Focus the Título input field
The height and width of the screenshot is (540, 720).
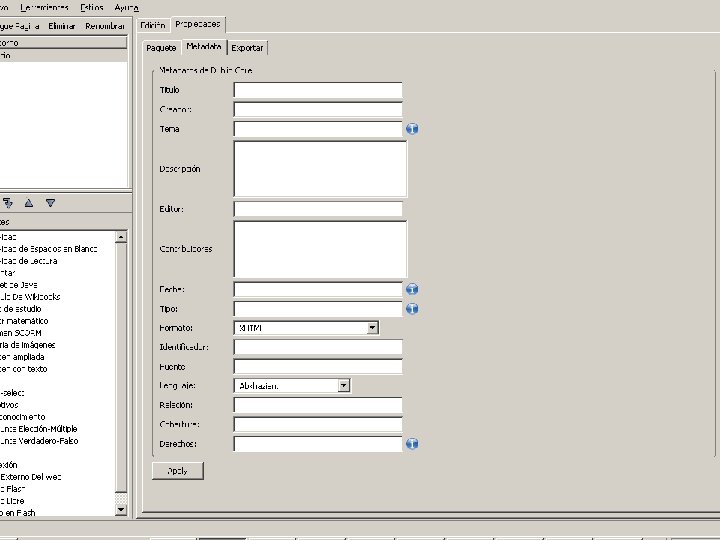[x=318, y=90]
